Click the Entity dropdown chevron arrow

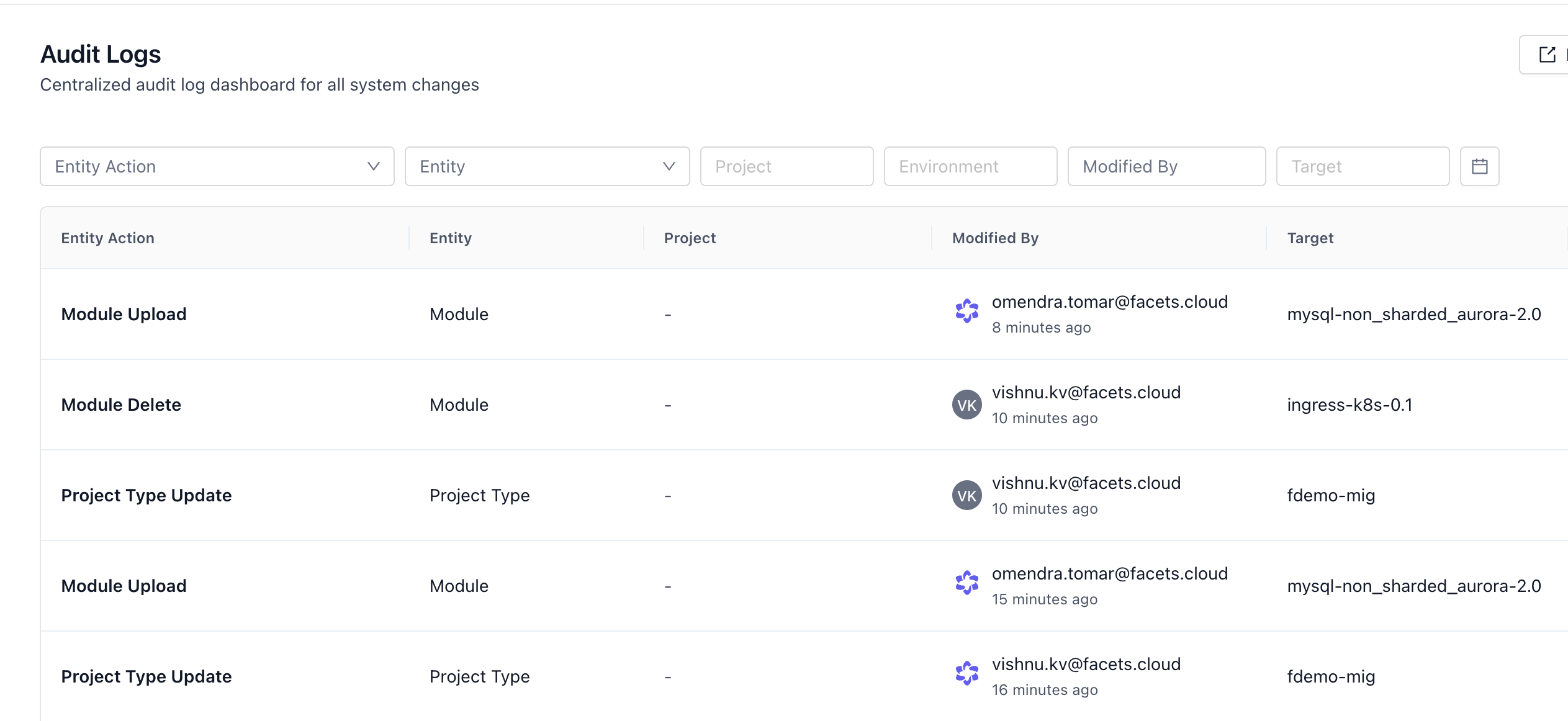click(x=669, y=166)
